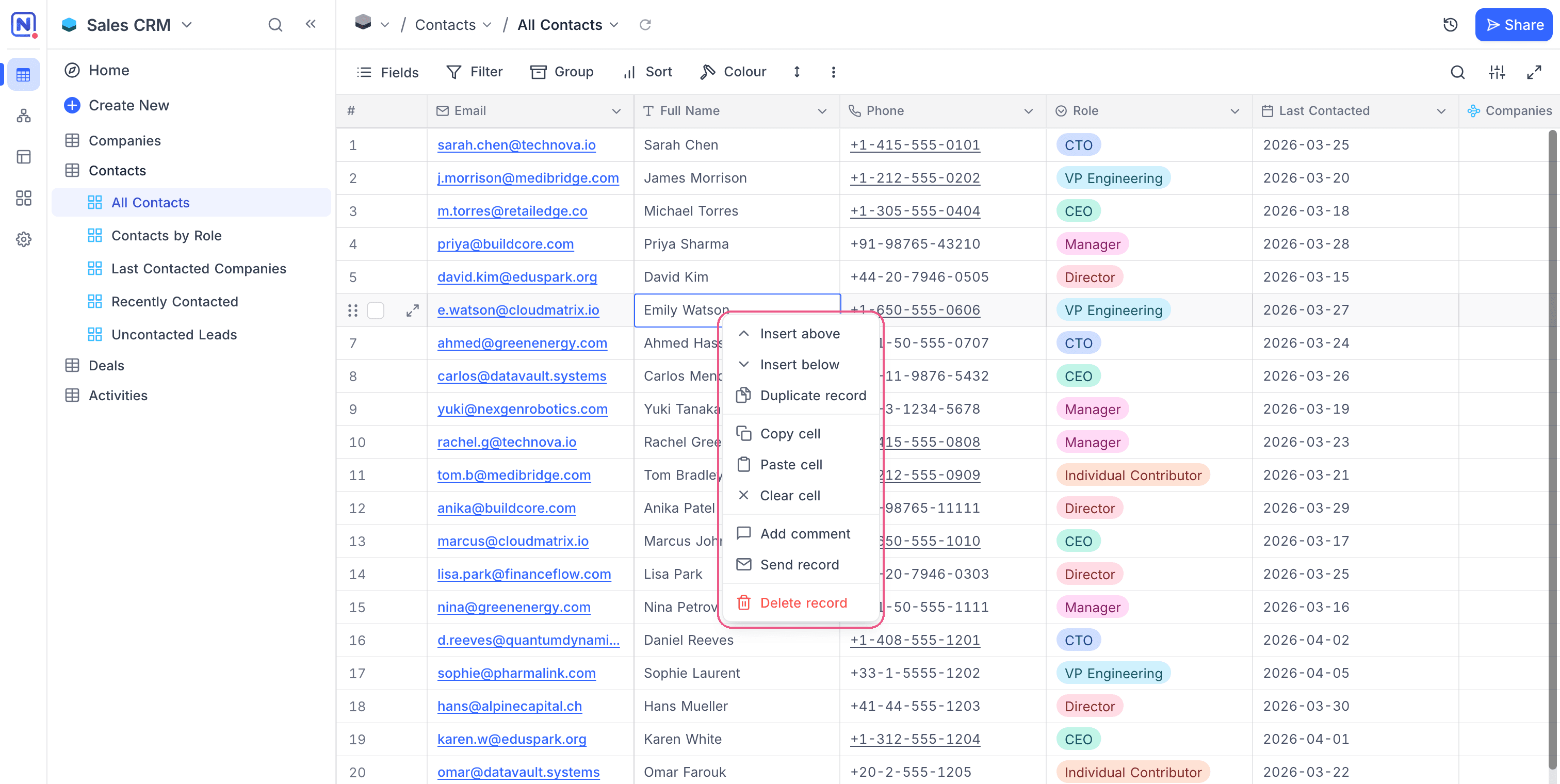Click the row height icon in toolbar
Image resolution: width=1560 pixels, height=784 pixels.
(x=797, y=72)
